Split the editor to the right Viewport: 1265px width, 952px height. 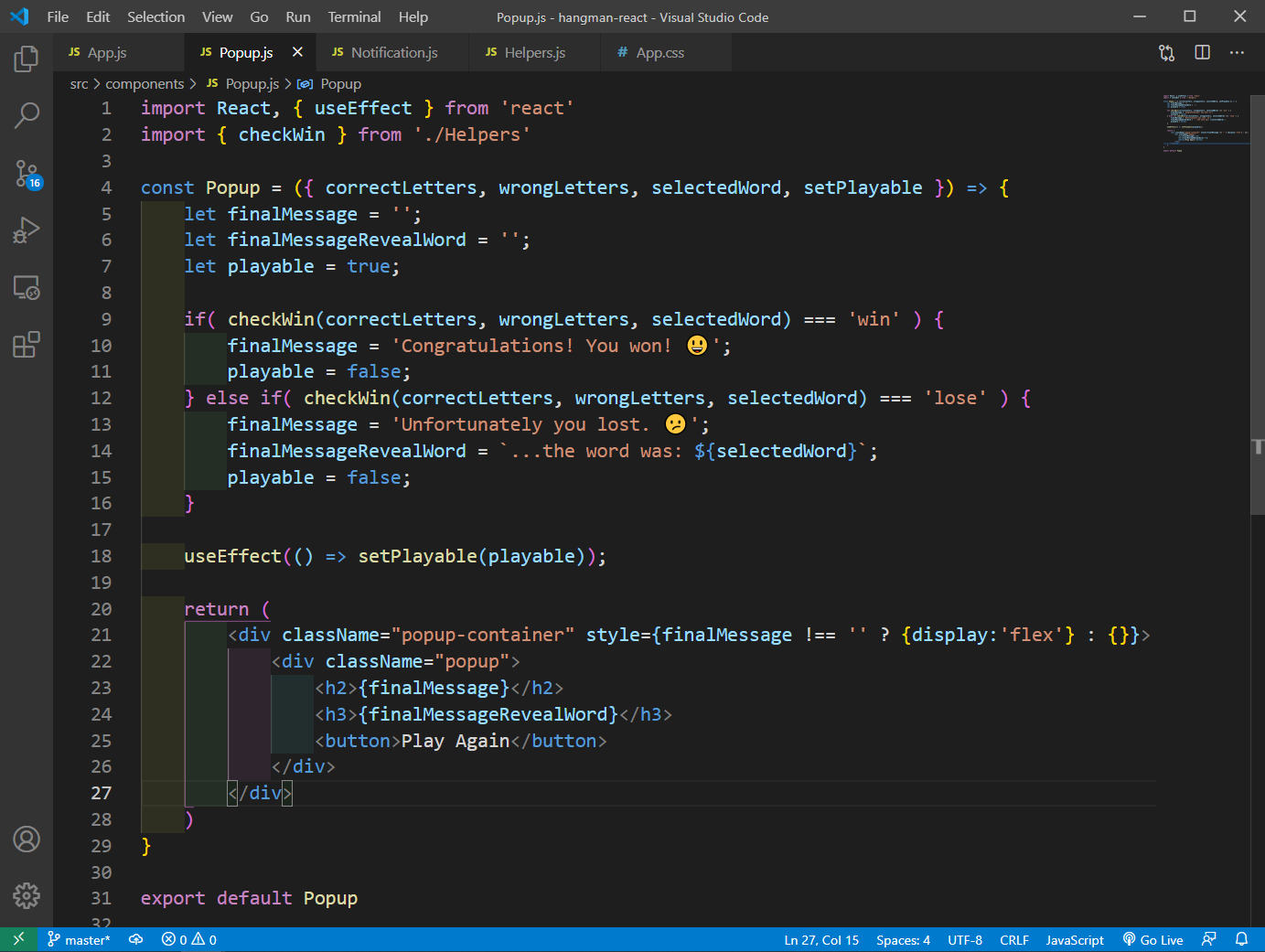[1202, 53]
